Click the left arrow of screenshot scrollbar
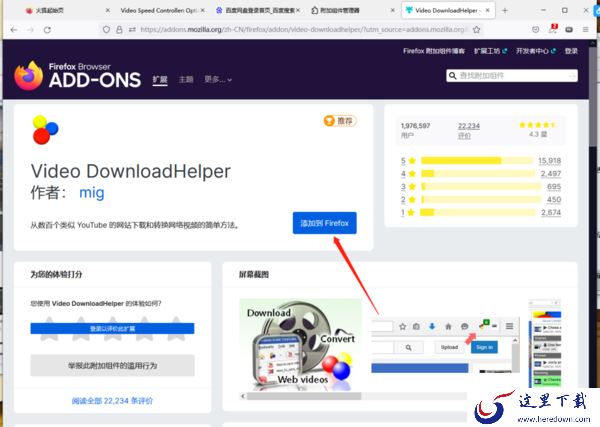The image size is (600, 427). (x=243, y=396)
